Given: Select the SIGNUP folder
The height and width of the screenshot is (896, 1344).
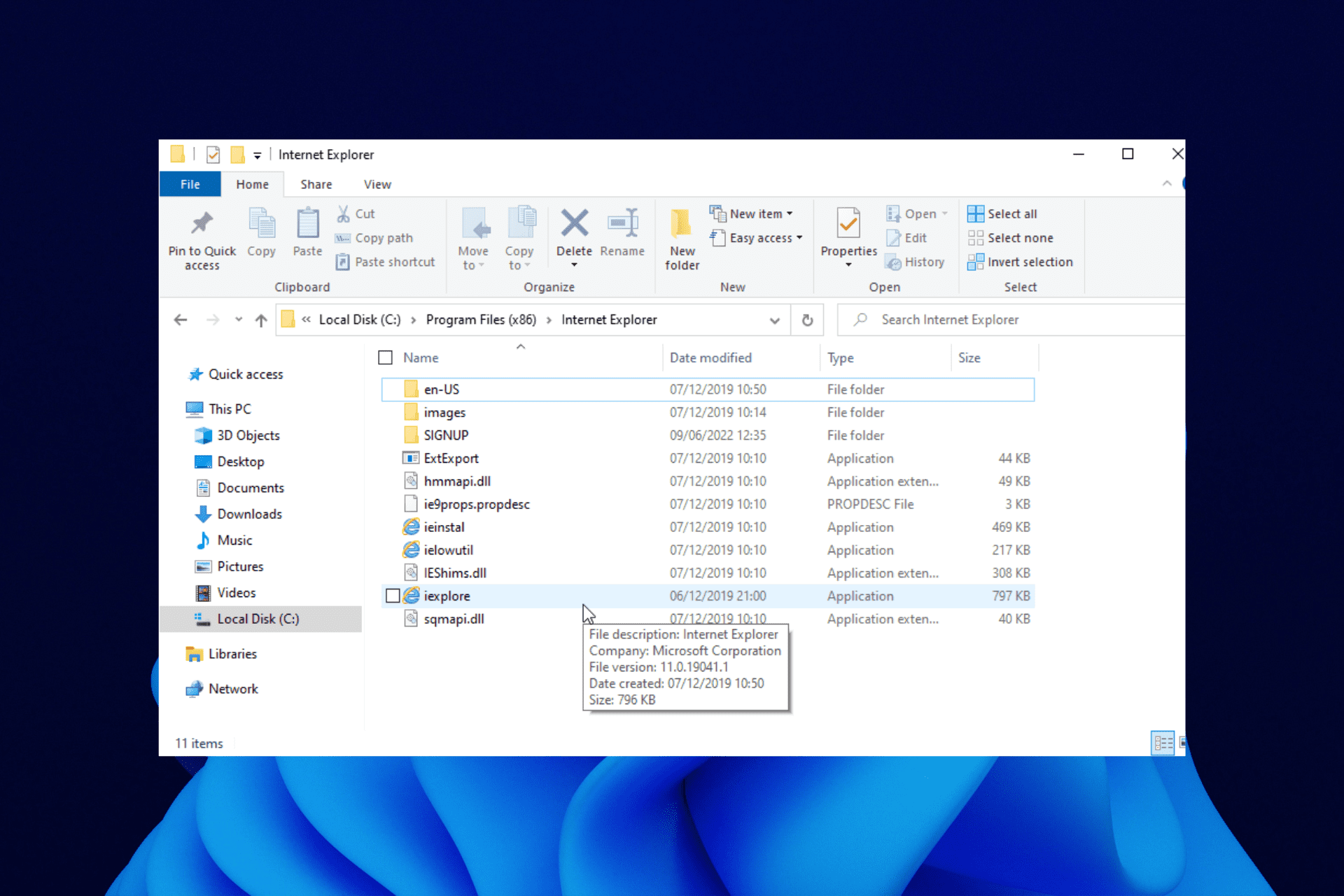Looking at the screenshot, I should [708, 435].
